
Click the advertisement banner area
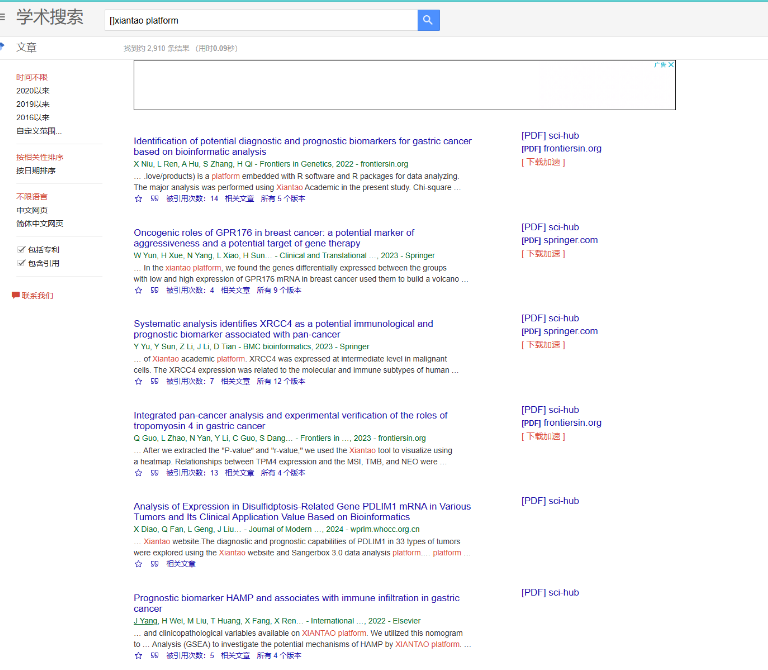[x=405, y=85]
